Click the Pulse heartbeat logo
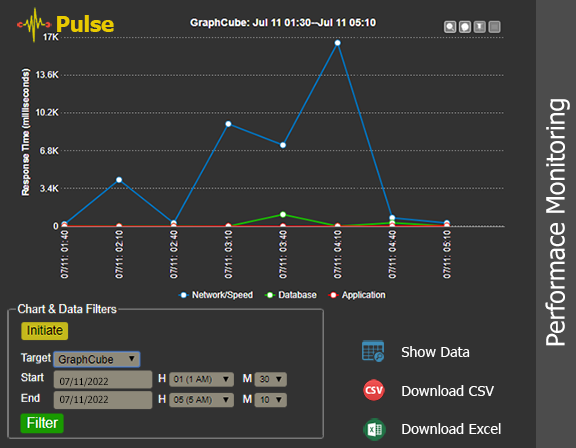This screenshot has height=448, width=576. pos(65,24)
